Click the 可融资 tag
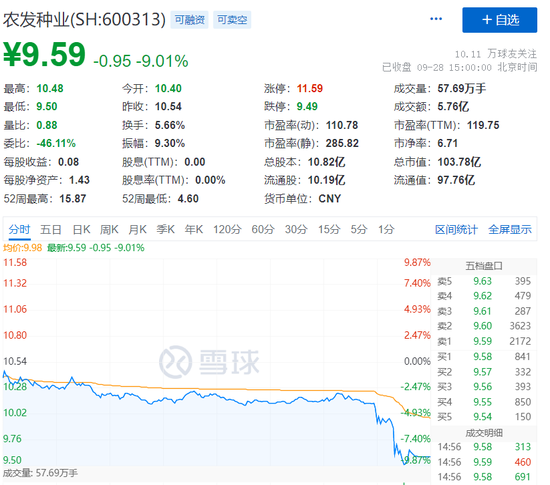 [x=189, y=20]
